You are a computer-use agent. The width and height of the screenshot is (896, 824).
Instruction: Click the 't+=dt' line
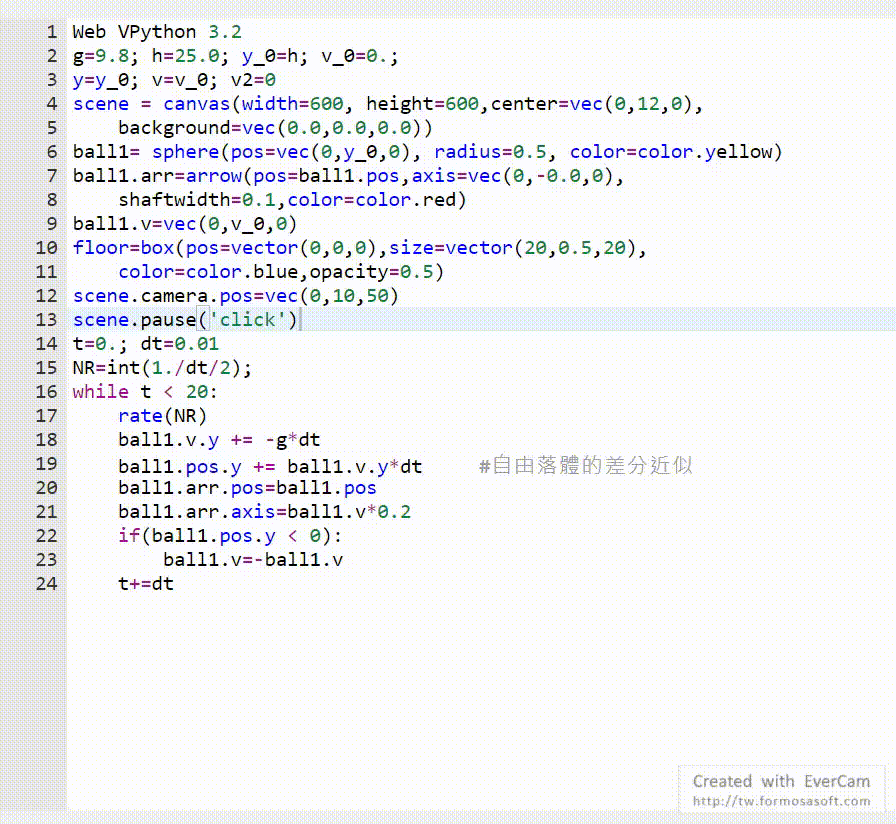(x=146, y=584)
